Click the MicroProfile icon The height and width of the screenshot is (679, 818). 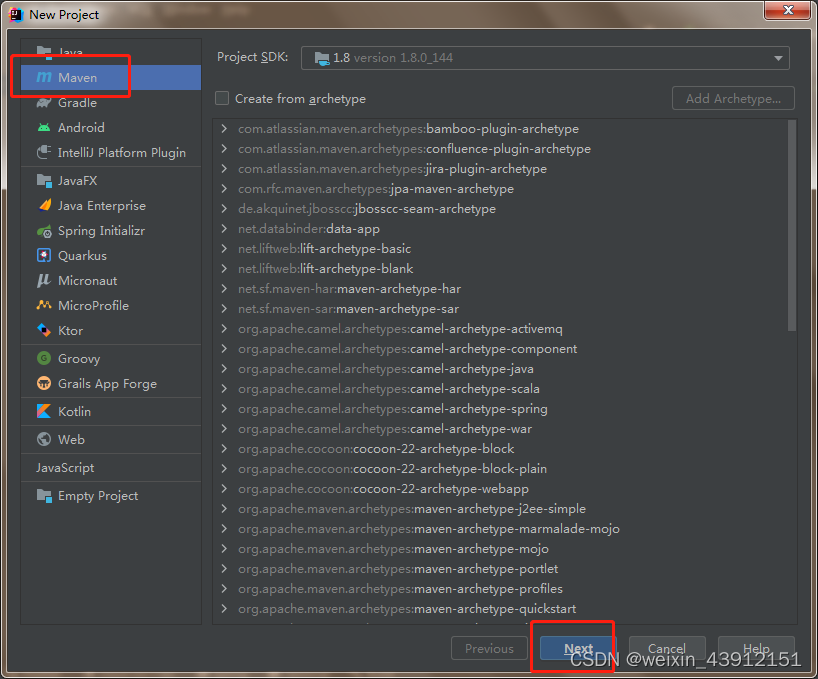[44, 306]
